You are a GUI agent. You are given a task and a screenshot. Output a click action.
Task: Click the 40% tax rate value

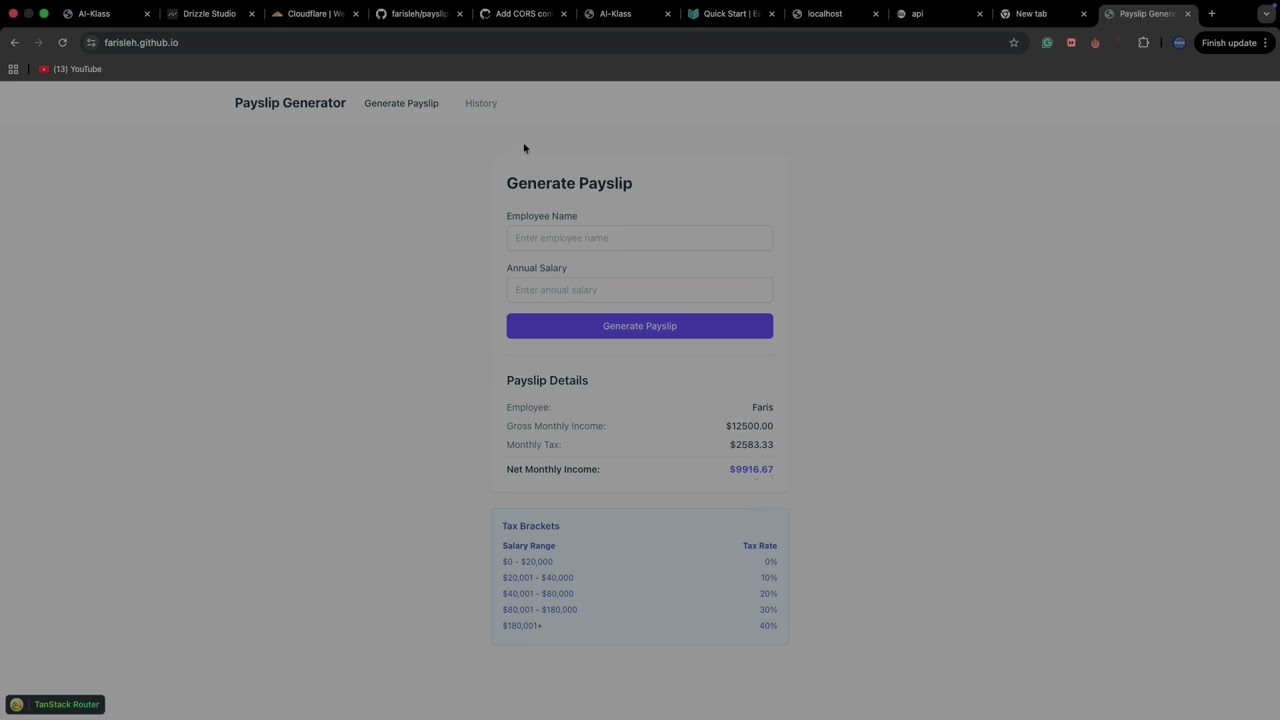point(768,626)
